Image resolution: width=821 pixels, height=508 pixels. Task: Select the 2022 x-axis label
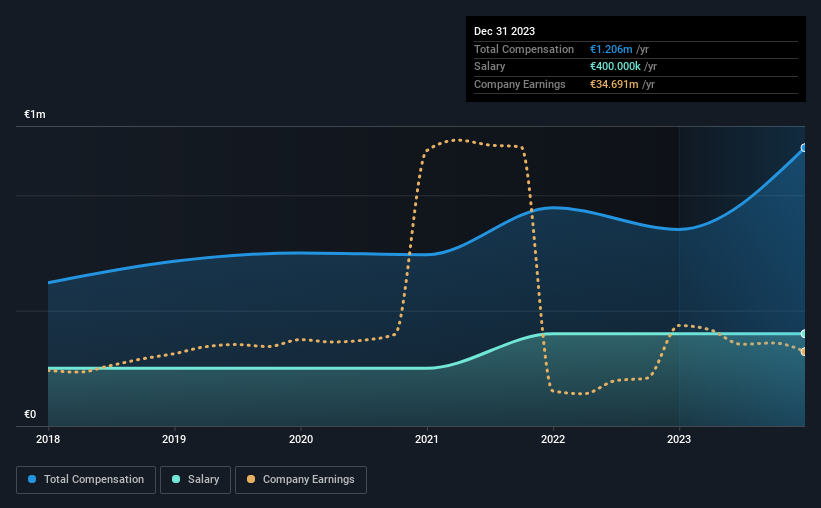553,439
